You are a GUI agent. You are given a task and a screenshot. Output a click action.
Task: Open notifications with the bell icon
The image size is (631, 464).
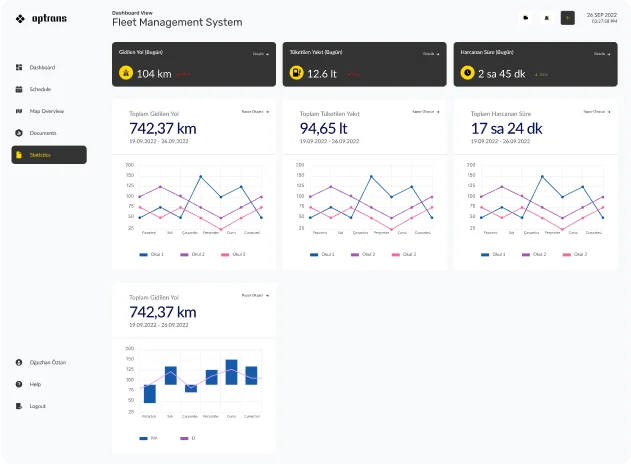click(x=547, y=17)
